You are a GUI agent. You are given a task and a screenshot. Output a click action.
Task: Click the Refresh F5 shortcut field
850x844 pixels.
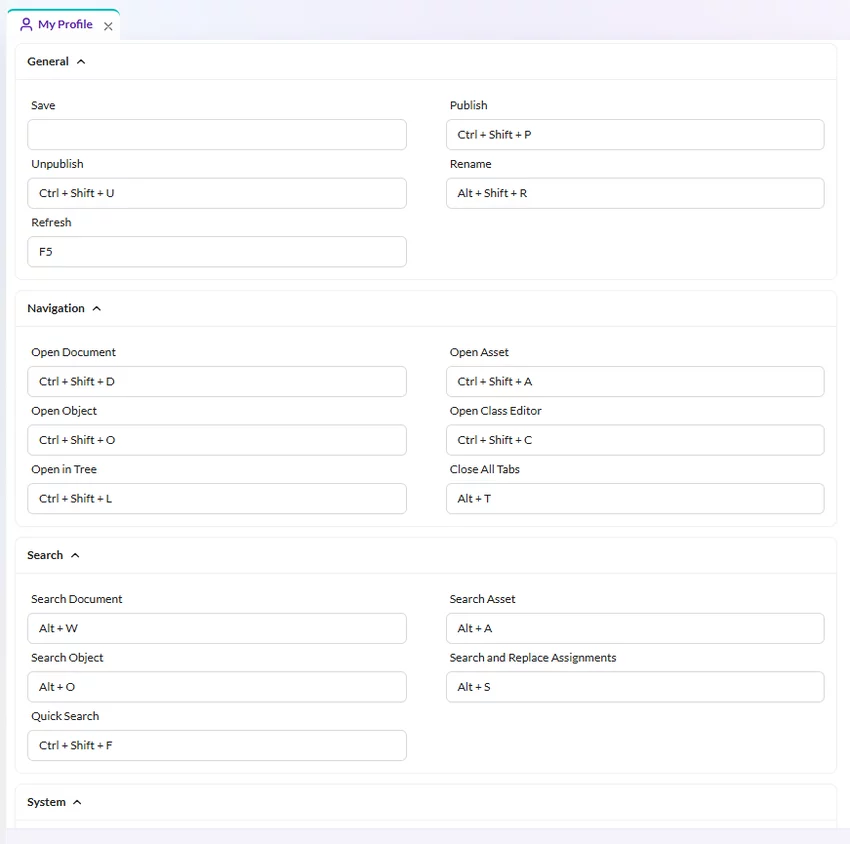[217, 252]
